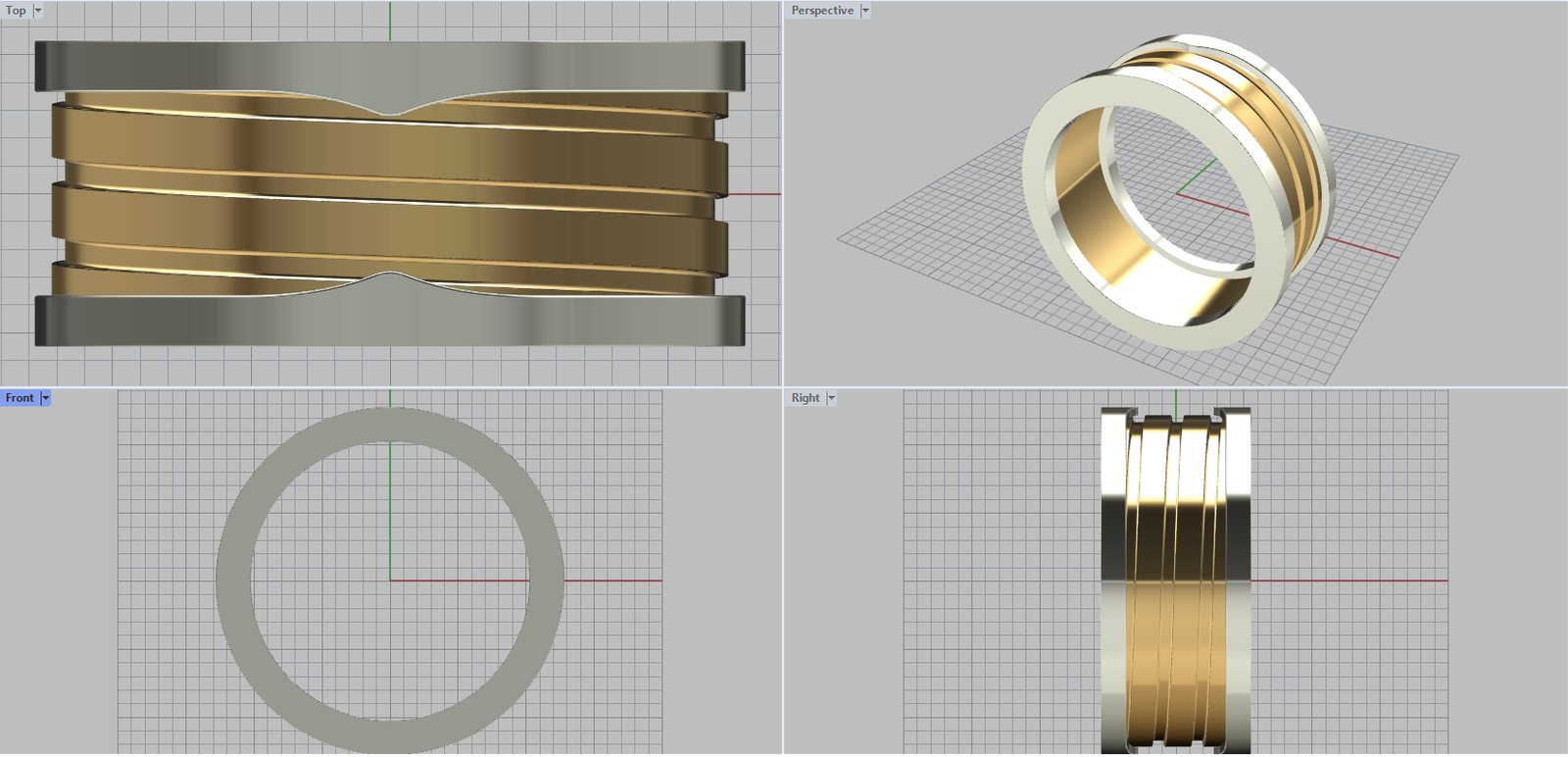Expand the Perspective viewport menu arrow
This screenshot has height=757, width=1568.
[x=865, y=11]
